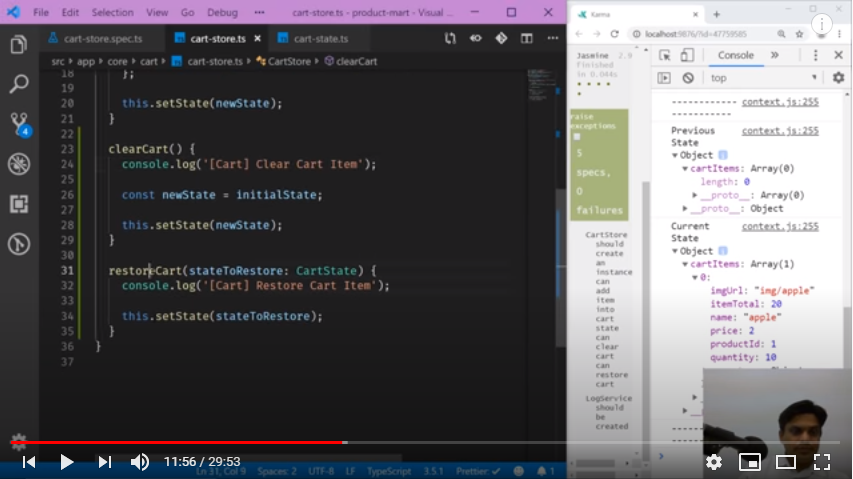Viewport: 853px width, 479px height.
Task: Toggle the raise exceptions checkbox
Action: [x=577, y=136]
